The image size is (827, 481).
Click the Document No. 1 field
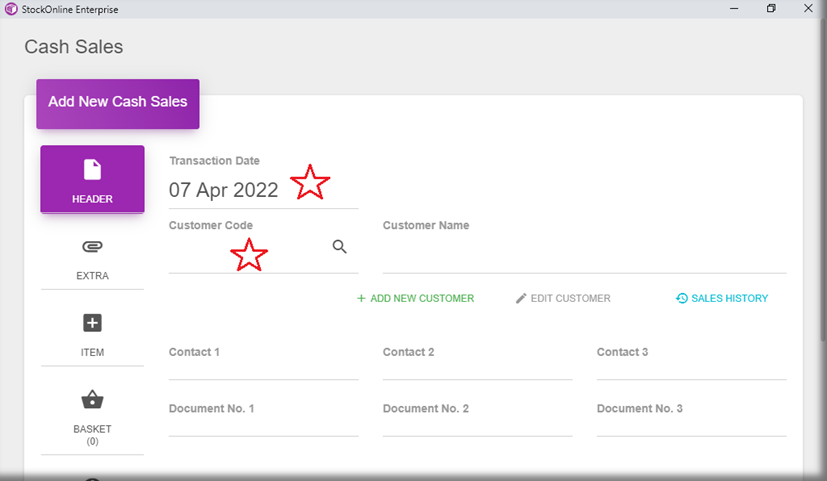(x=263, y=426)
